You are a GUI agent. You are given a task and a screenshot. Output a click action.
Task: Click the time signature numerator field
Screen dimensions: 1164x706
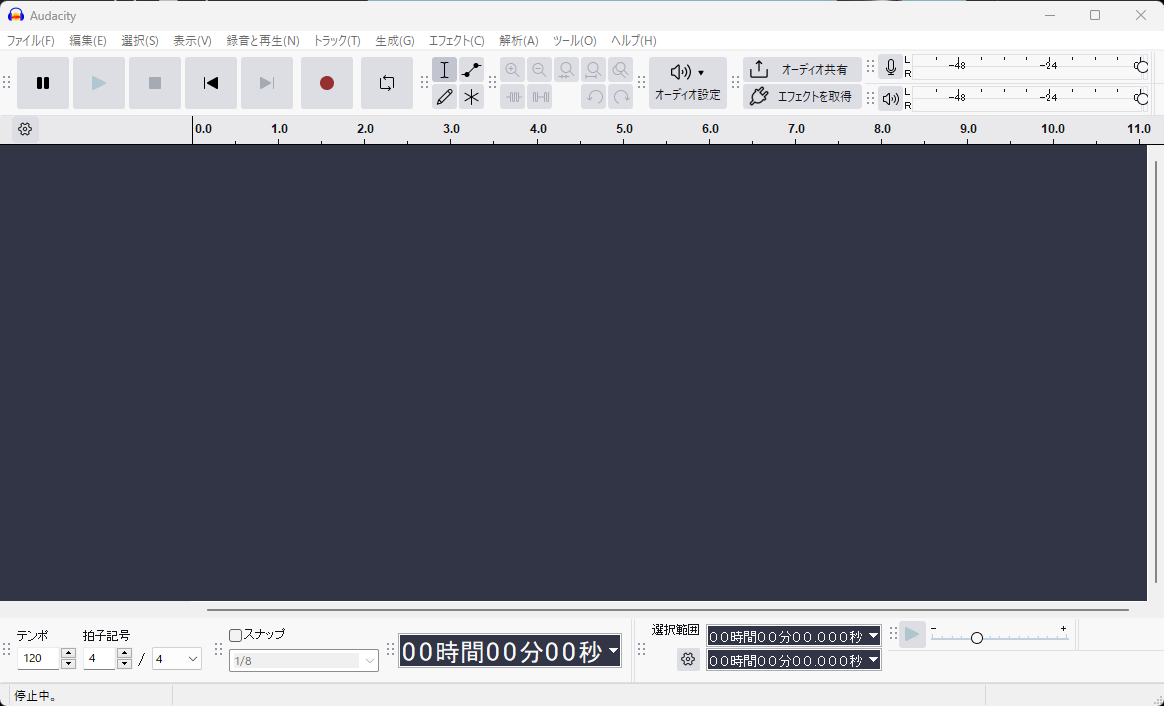pyautogui.click(x=99, y=658)
